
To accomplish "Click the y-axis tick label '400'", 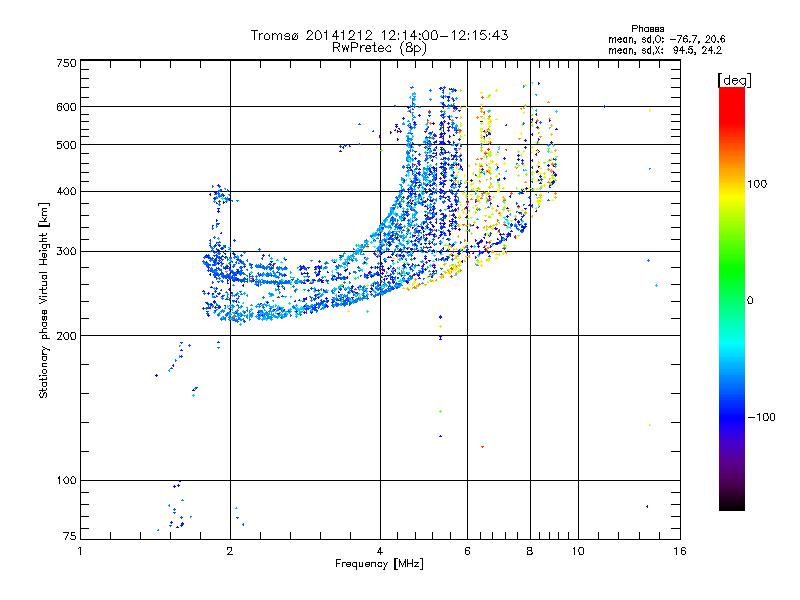I will point(66,192).
